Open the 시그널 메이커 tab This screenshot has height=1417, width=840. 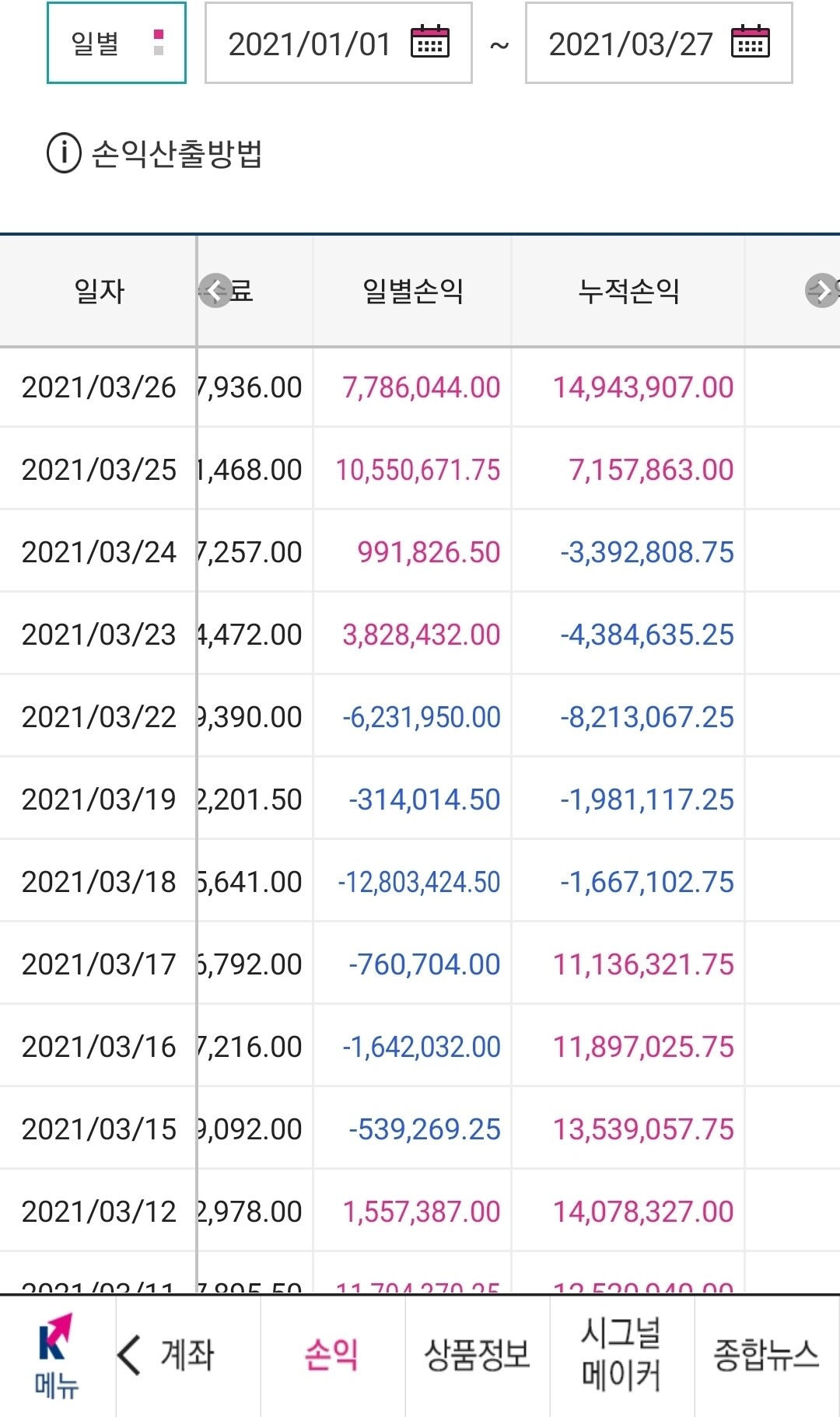coord(621,1355)
